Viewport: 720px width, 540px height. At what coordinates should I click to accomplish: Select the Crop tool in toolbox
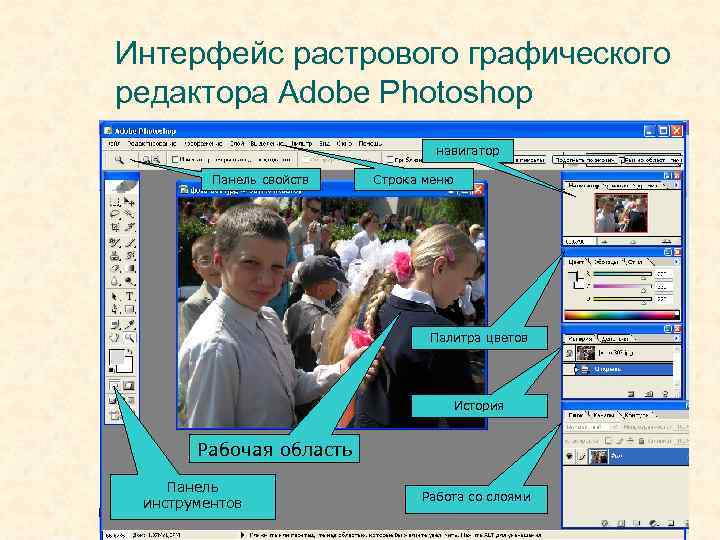tap(115, 227)
